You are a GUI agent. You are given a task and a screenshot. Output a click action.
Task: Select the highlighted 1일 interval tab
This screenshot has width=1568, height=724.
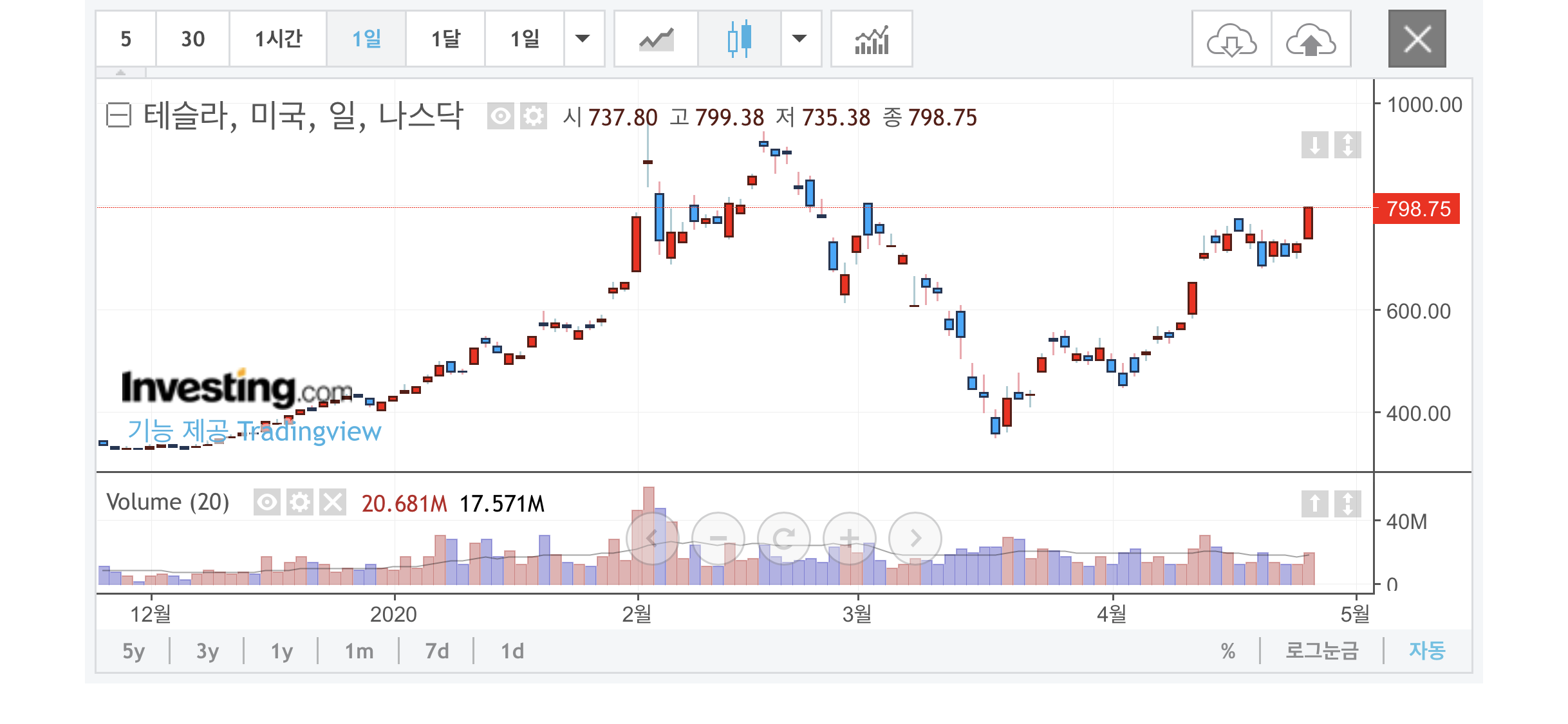click(x=366, y=39)
